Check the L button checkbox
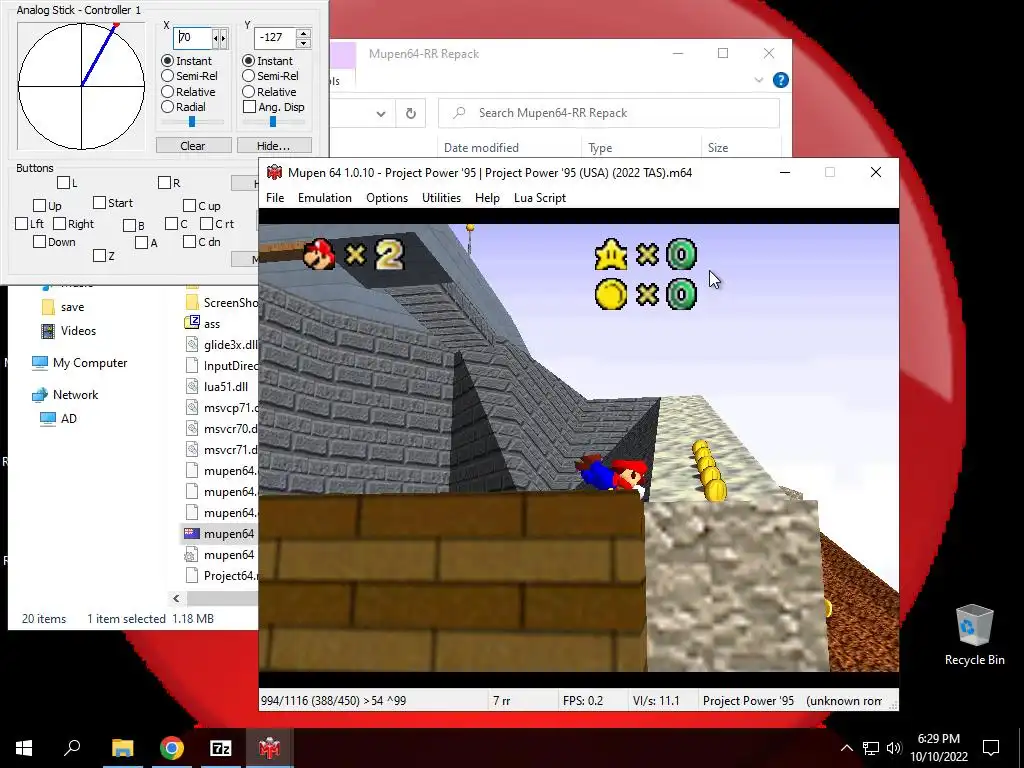Image resolution: width=1024 pixels, height=768 pixels. point(63,183)
